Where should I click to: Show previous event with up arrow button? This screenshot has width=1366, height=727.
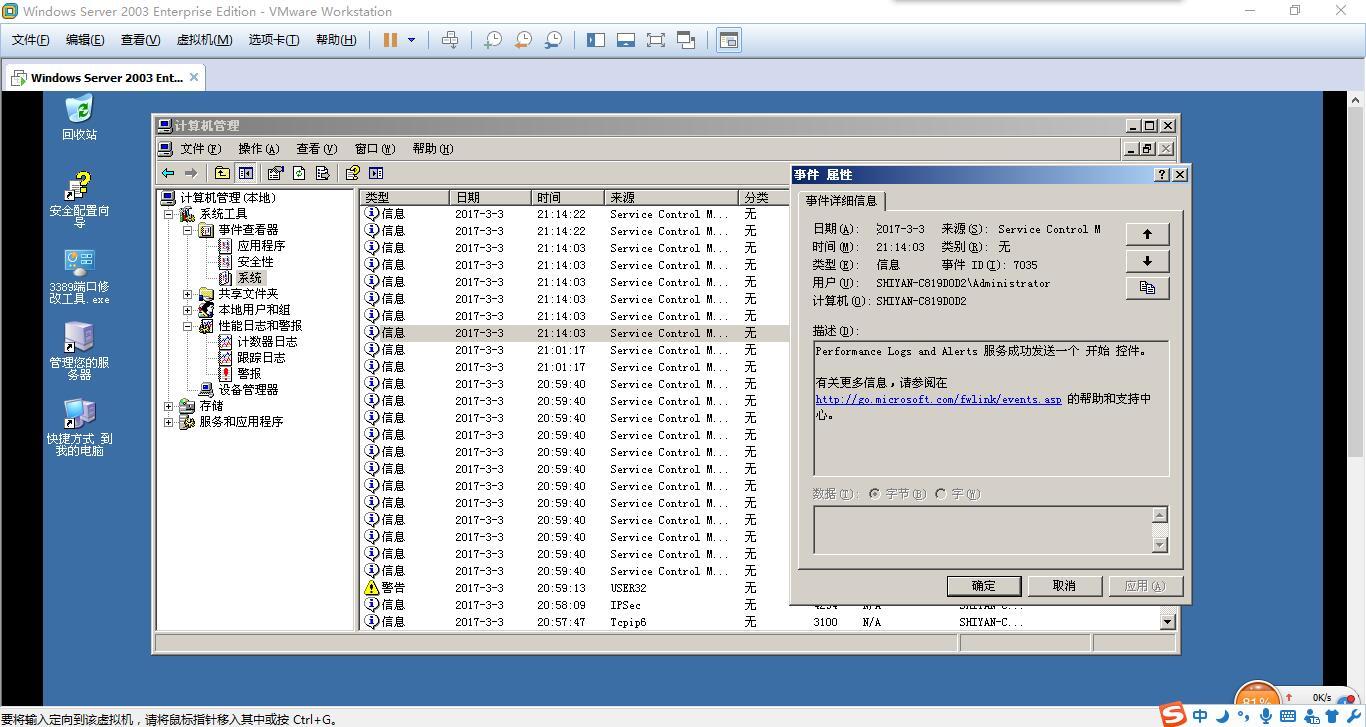point(1147,234)
